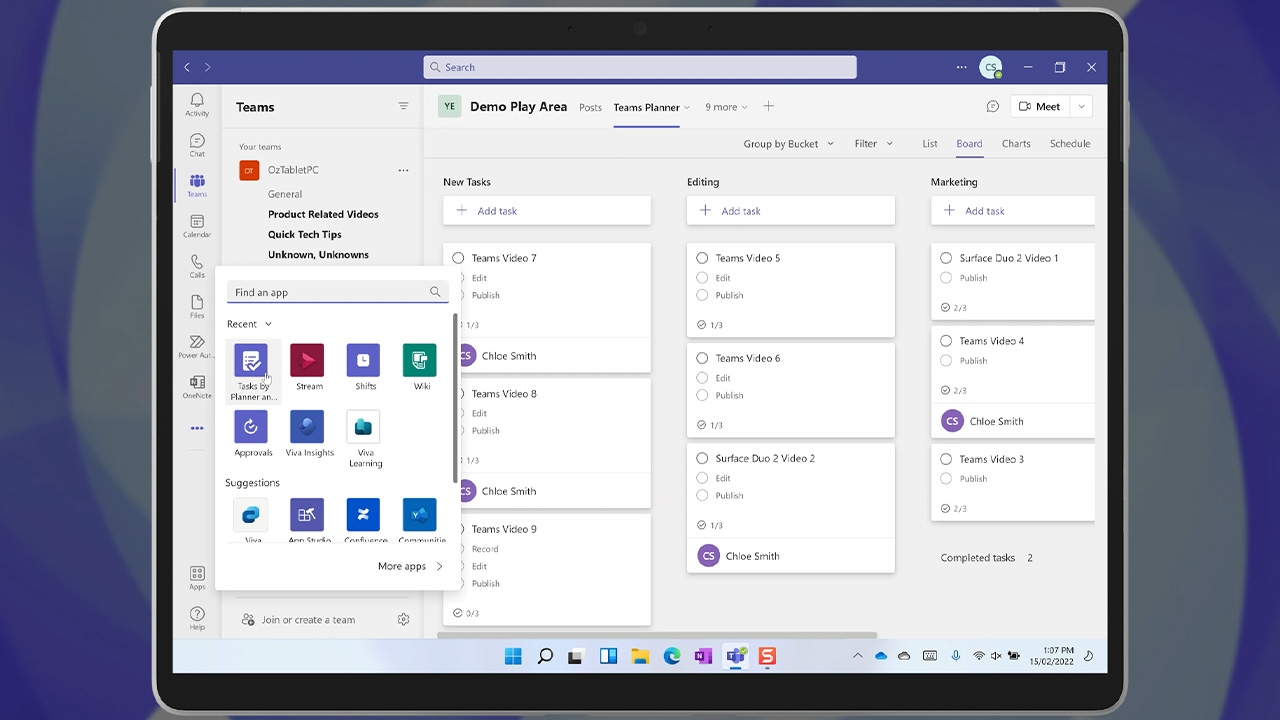Image resolution: width=1280 pixels, height=720 pixels.
Task: Check off Surface Duo 2 Video 1
Action: point(946,258)
